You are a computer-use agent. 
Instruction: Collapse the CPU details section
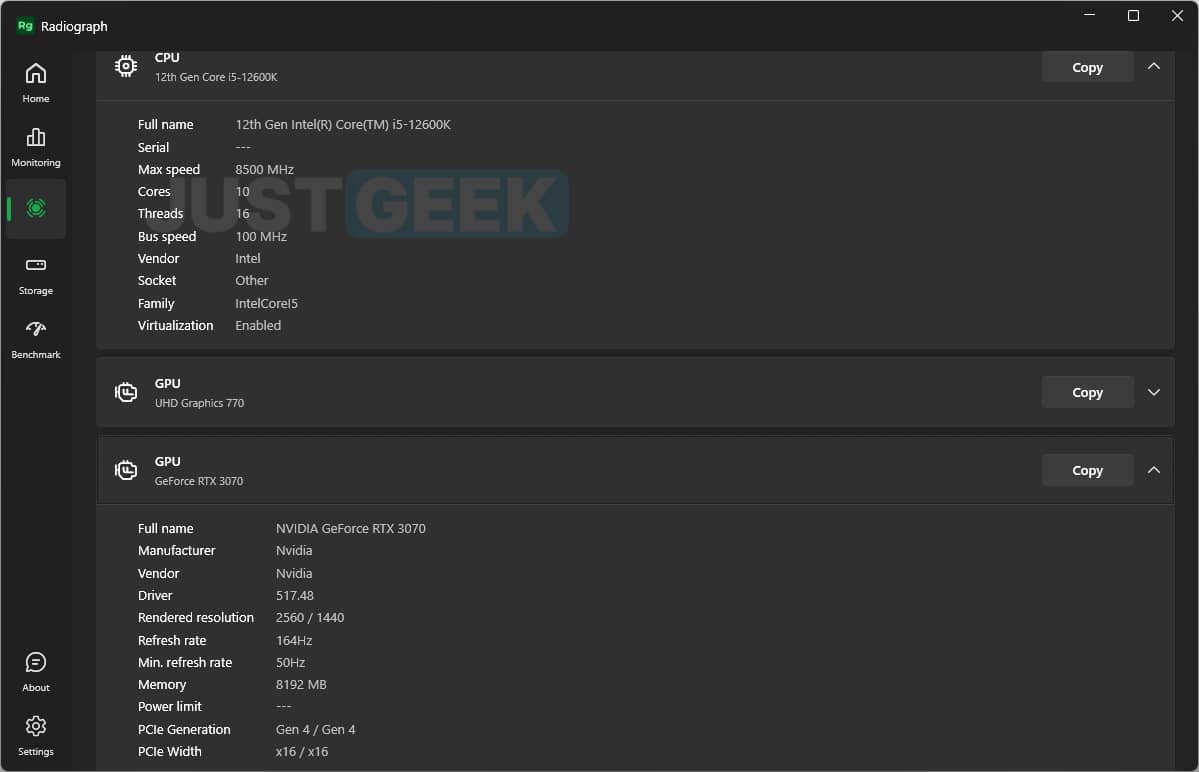coord(1153,66)
